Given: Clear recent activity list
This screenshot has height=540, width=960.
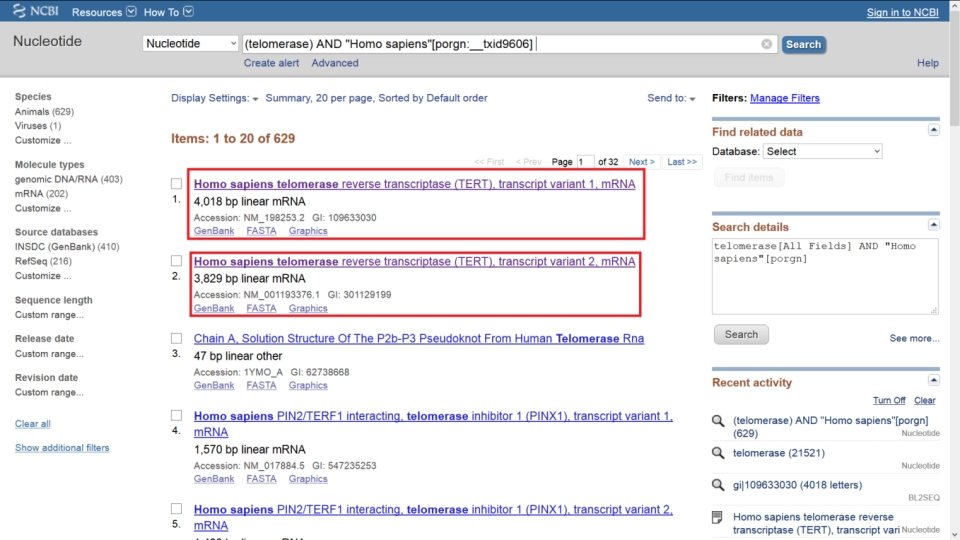Looking at the screenshot, I should click(924, 400).
